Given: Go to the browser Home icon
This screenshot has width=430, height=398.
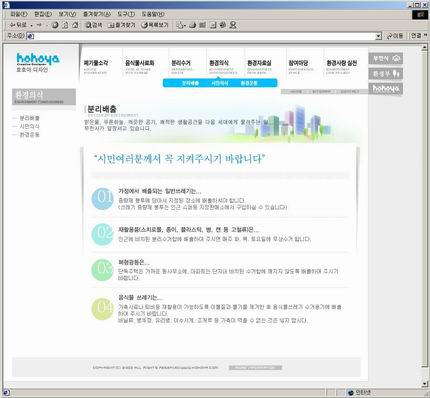Looking at the screenshot, I should (x=76, y=25).
